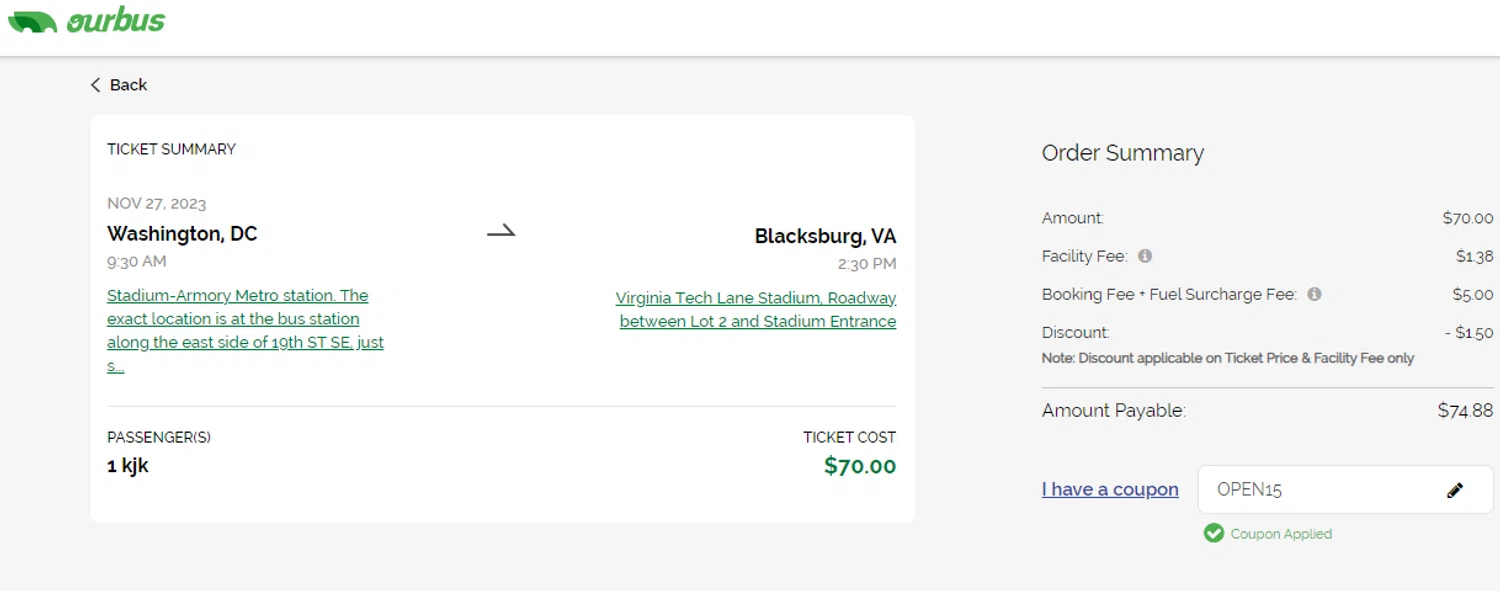
Task: Click the $70.00 ticket cost
Action: coord(860,466)
